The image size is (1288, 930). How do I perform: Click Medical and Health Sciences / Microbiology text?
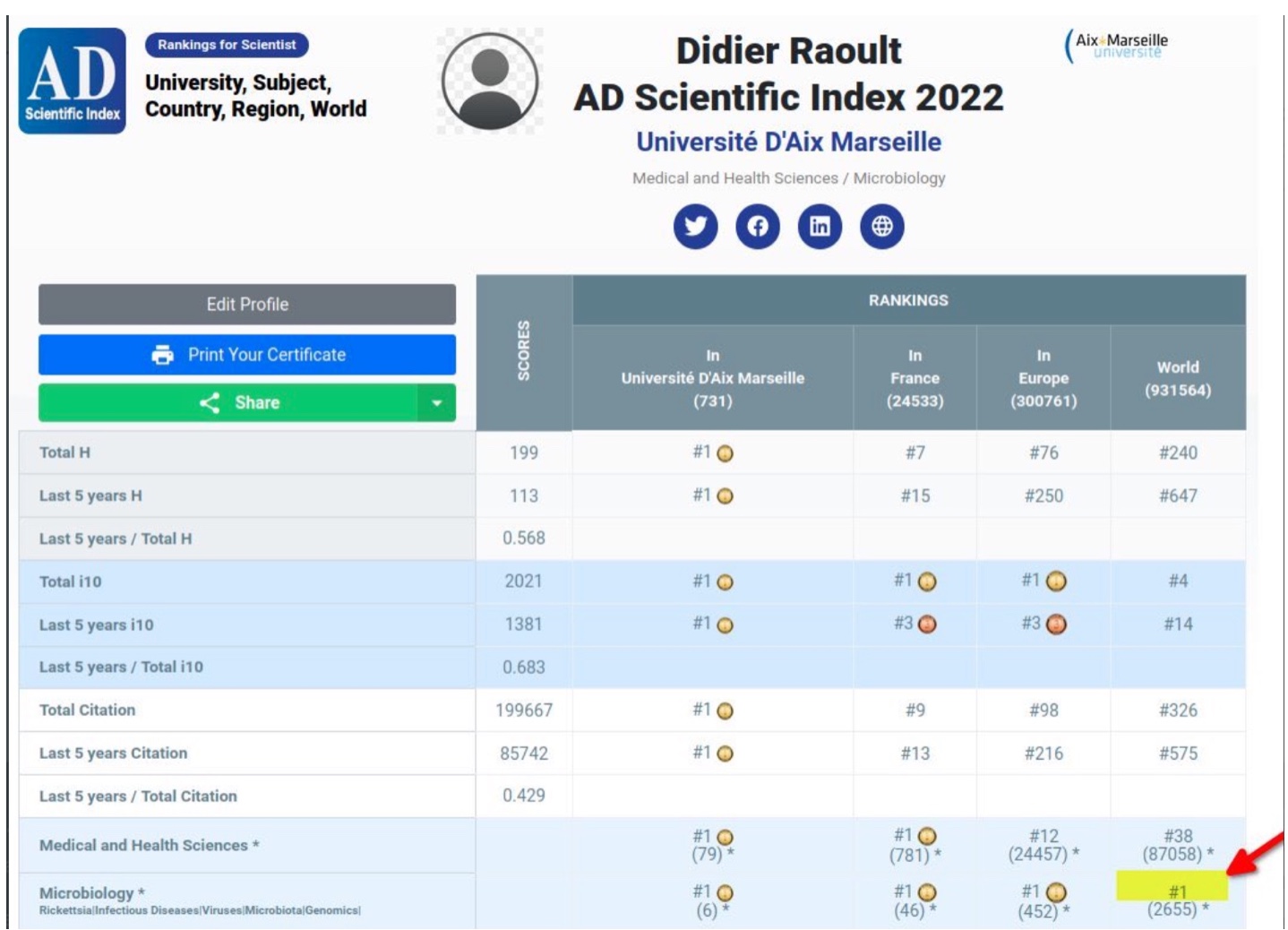788,177
